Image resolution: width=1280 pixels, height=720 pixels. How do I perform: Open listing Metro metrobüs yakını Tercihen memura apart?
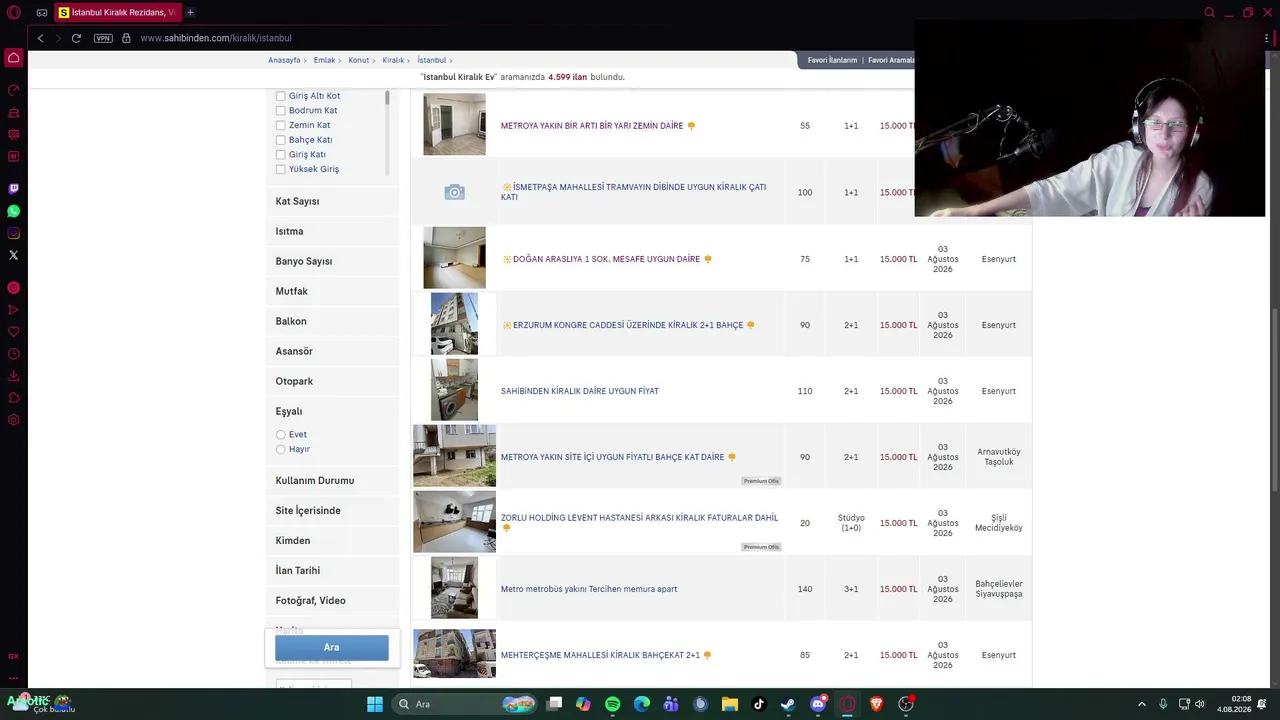[x=589, y=589]
